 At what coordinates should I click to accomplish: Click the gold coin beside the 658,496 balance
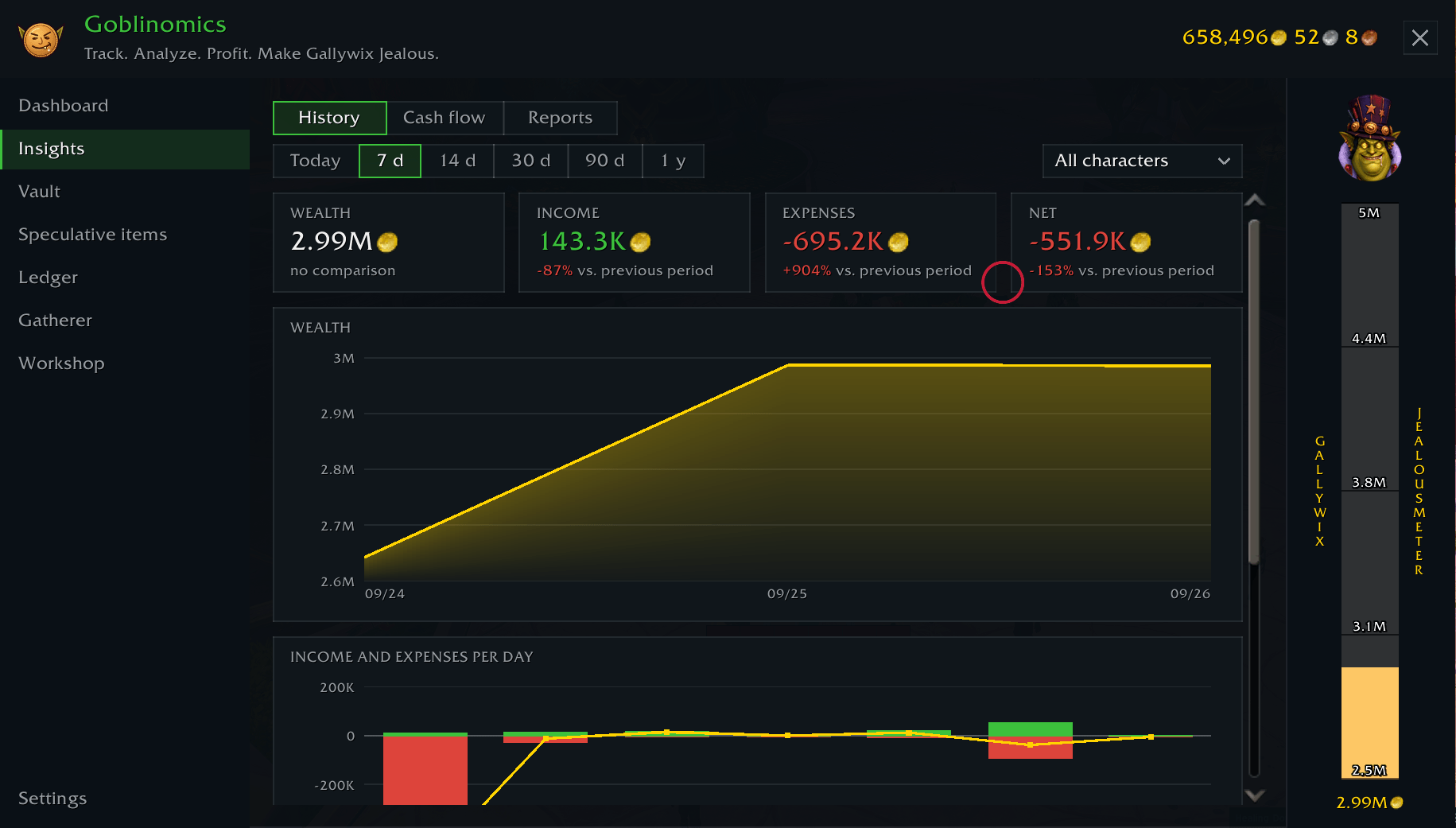(x=1278, y=38)
